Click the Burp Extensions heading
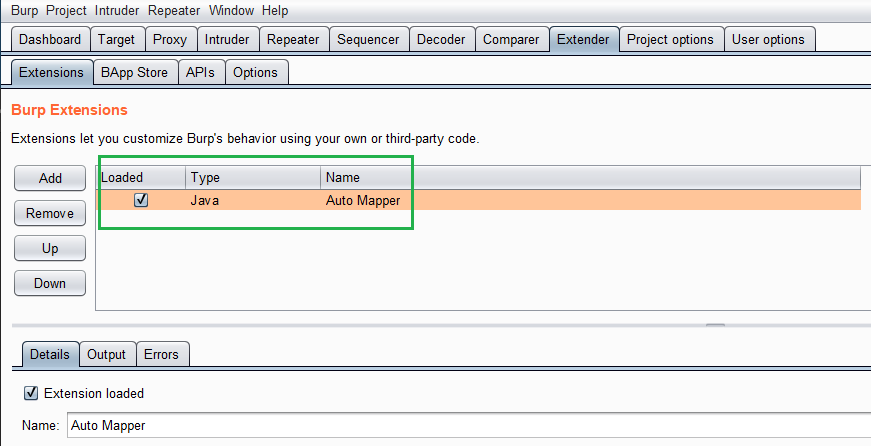 click(69, 110)
